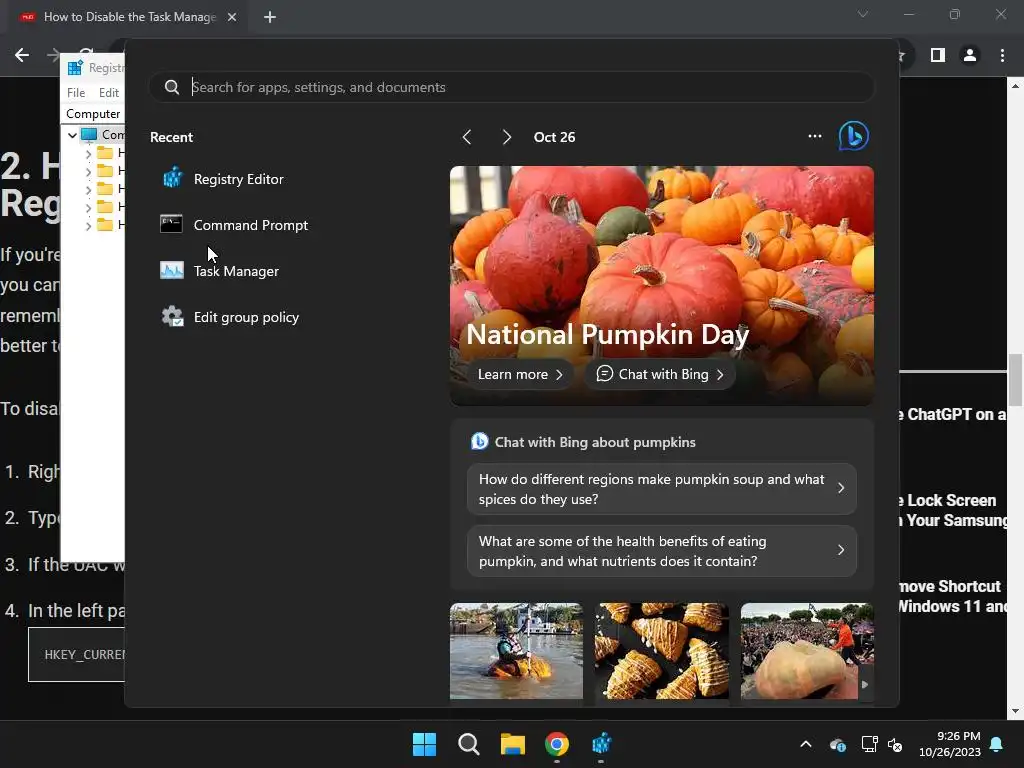Open the pumpkin pastries thumbnail
This screenshot has height=768, width=1024.
pyautogui.click(x=662, y=650)
